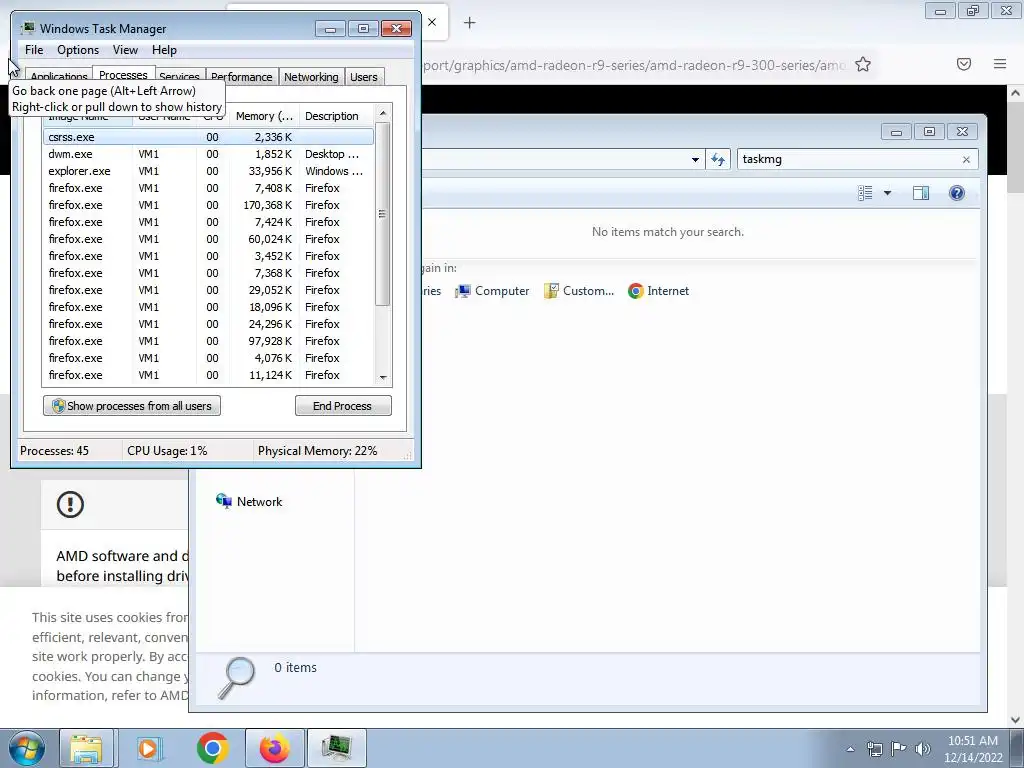Toggle the Explorer preview pane
This screenshot has width=1024, height=768.
coord(921,193)
